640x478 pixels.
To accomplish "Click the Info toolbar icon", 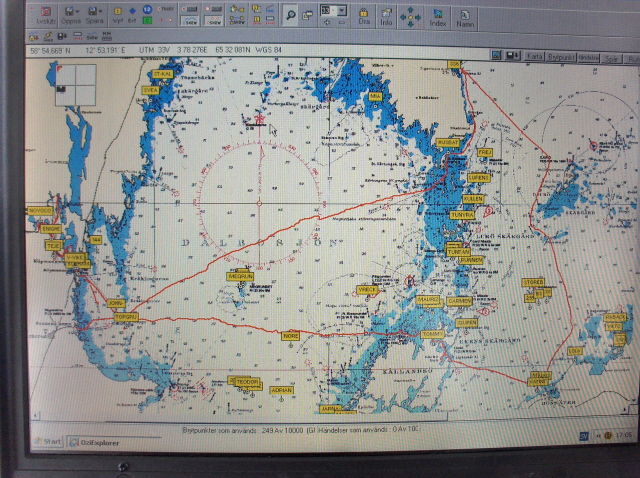I will 386,15.
